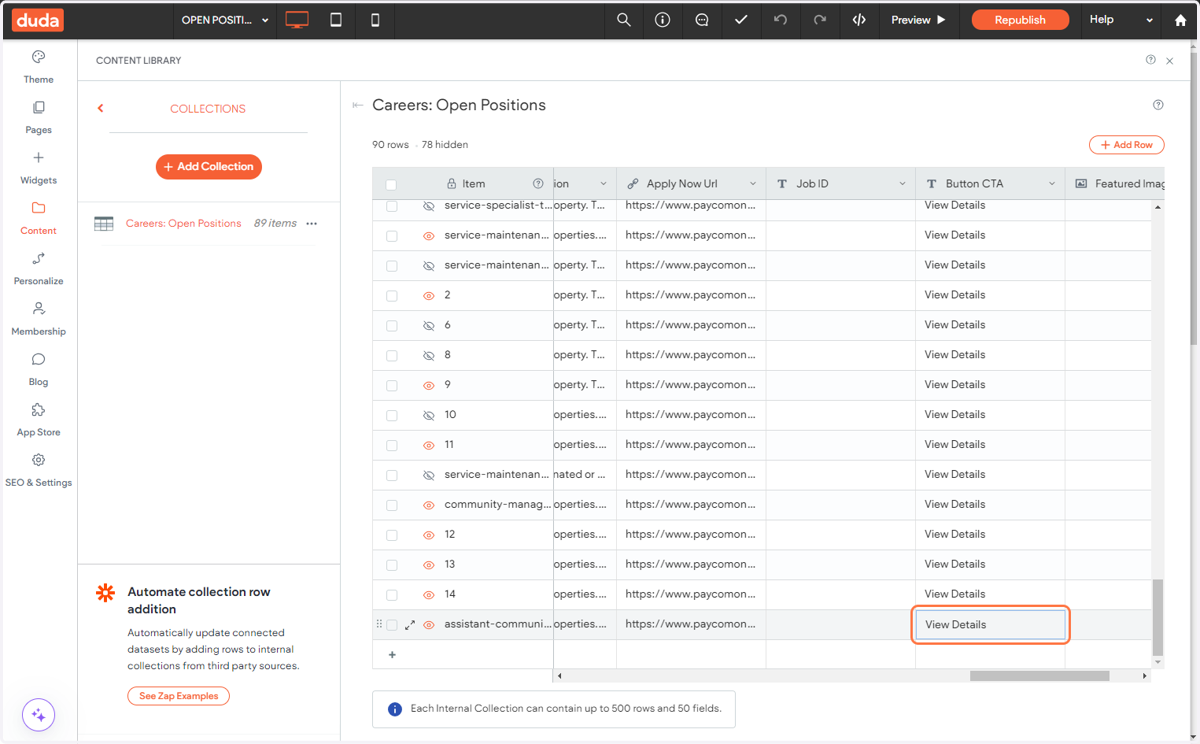Click the AI assistant sparkle button
1200x744 pixels.
pos(39,715)
